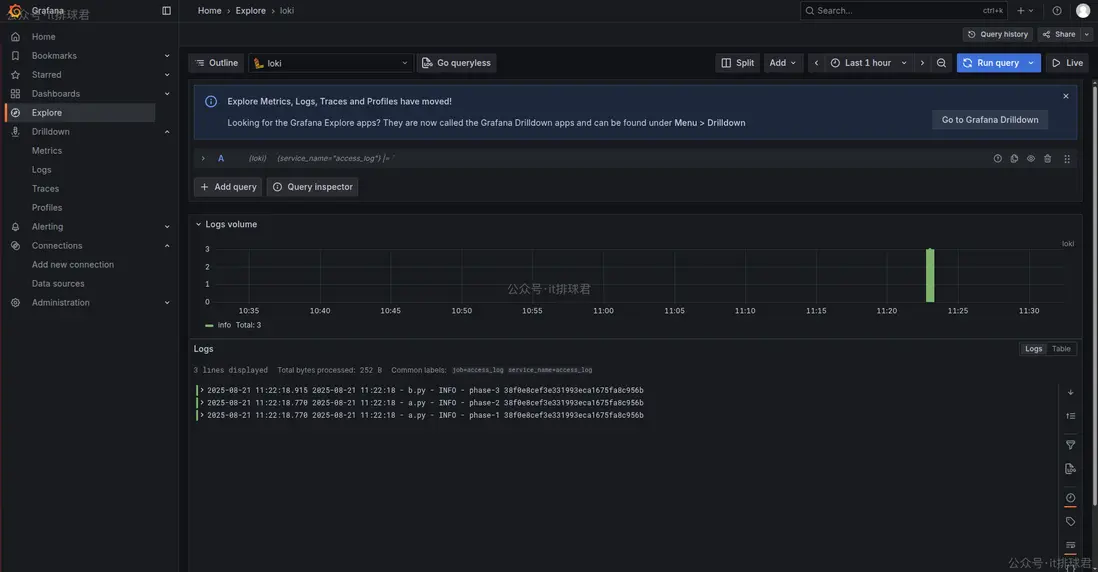Image resolution: width=1098 pixels, height=572 pixels.
Task: Shift time range backward with left arrow
Action: pyautogui.click(x=816, y=63)
